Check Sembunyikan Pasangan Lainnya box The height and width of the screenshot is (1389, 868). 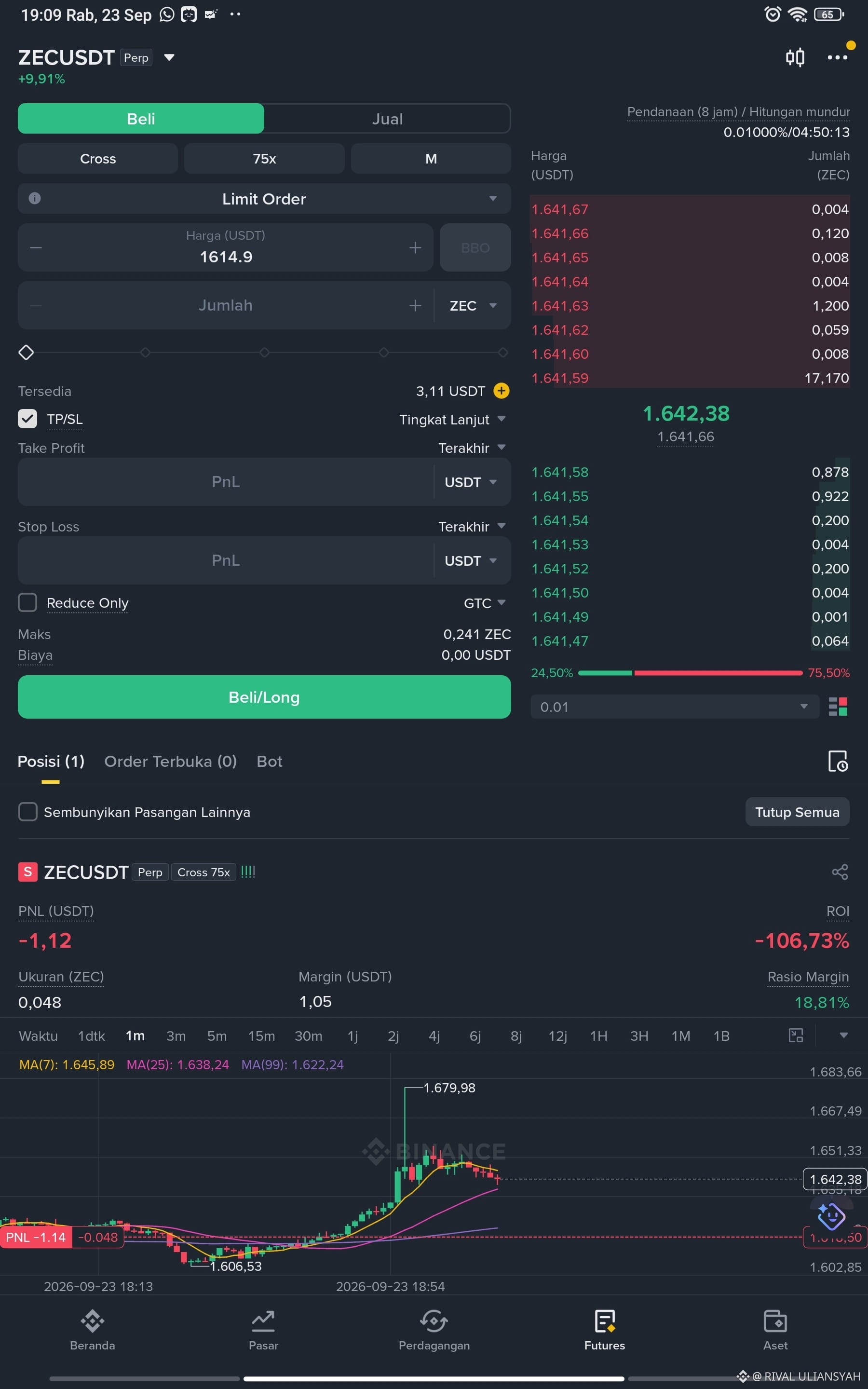pos(27,812)
